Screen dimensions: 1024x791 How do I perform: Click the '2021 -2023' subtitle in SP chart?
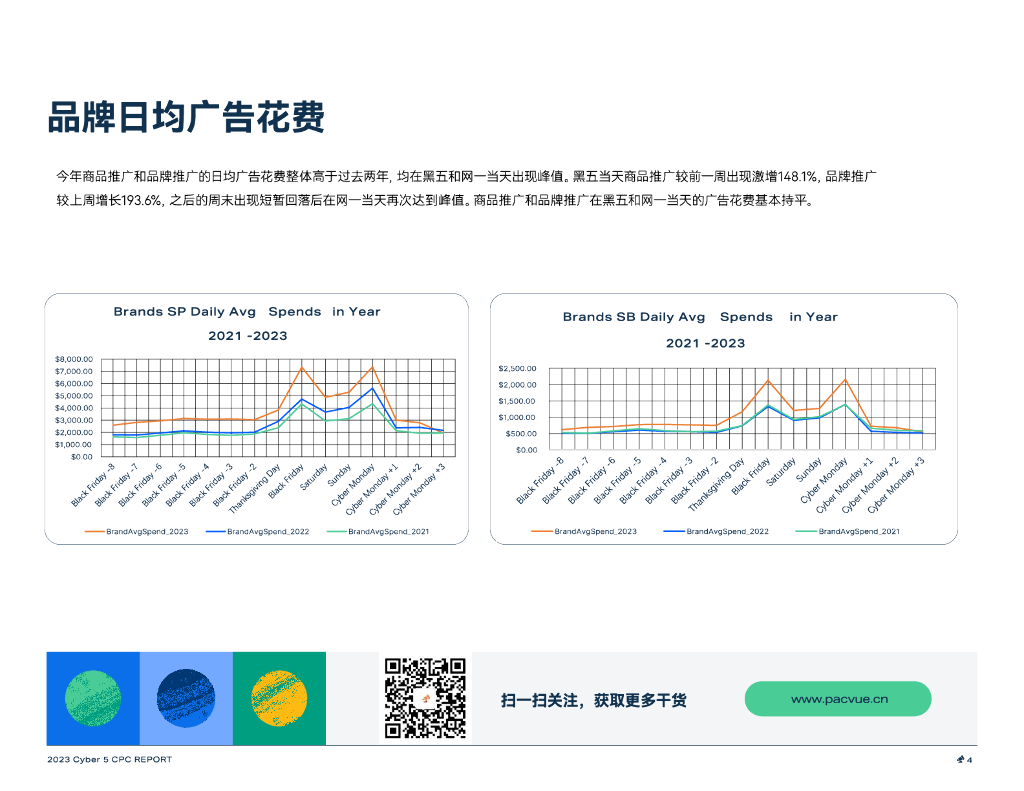[248, 336]
